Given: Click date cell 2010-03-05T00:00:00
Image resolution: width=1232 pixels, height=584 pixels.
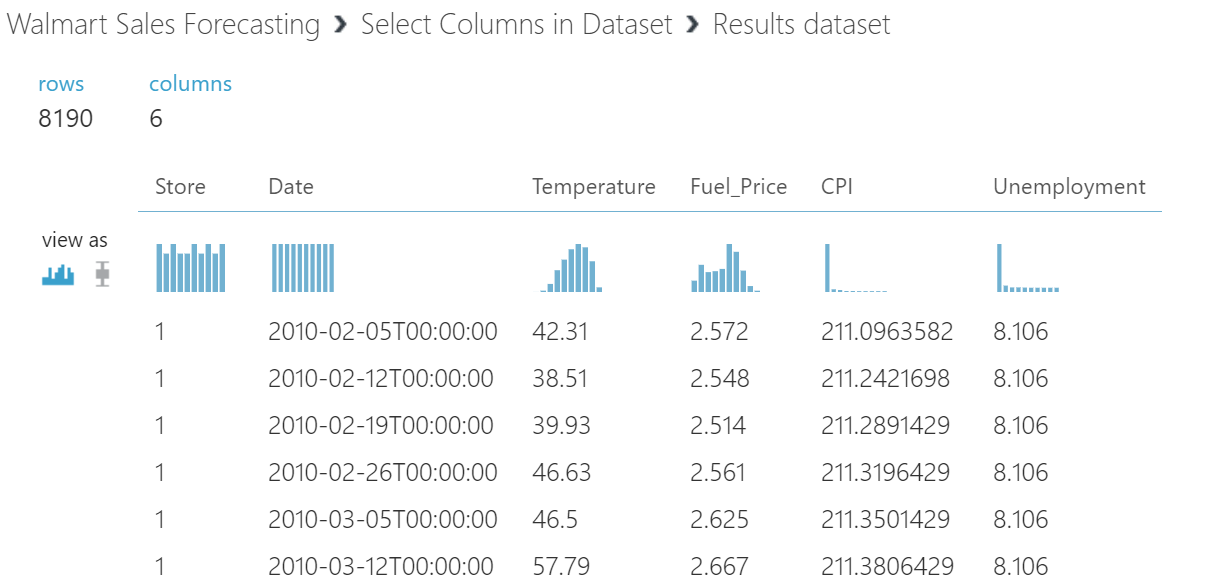Looking at the screenshot, I should 383,519.
